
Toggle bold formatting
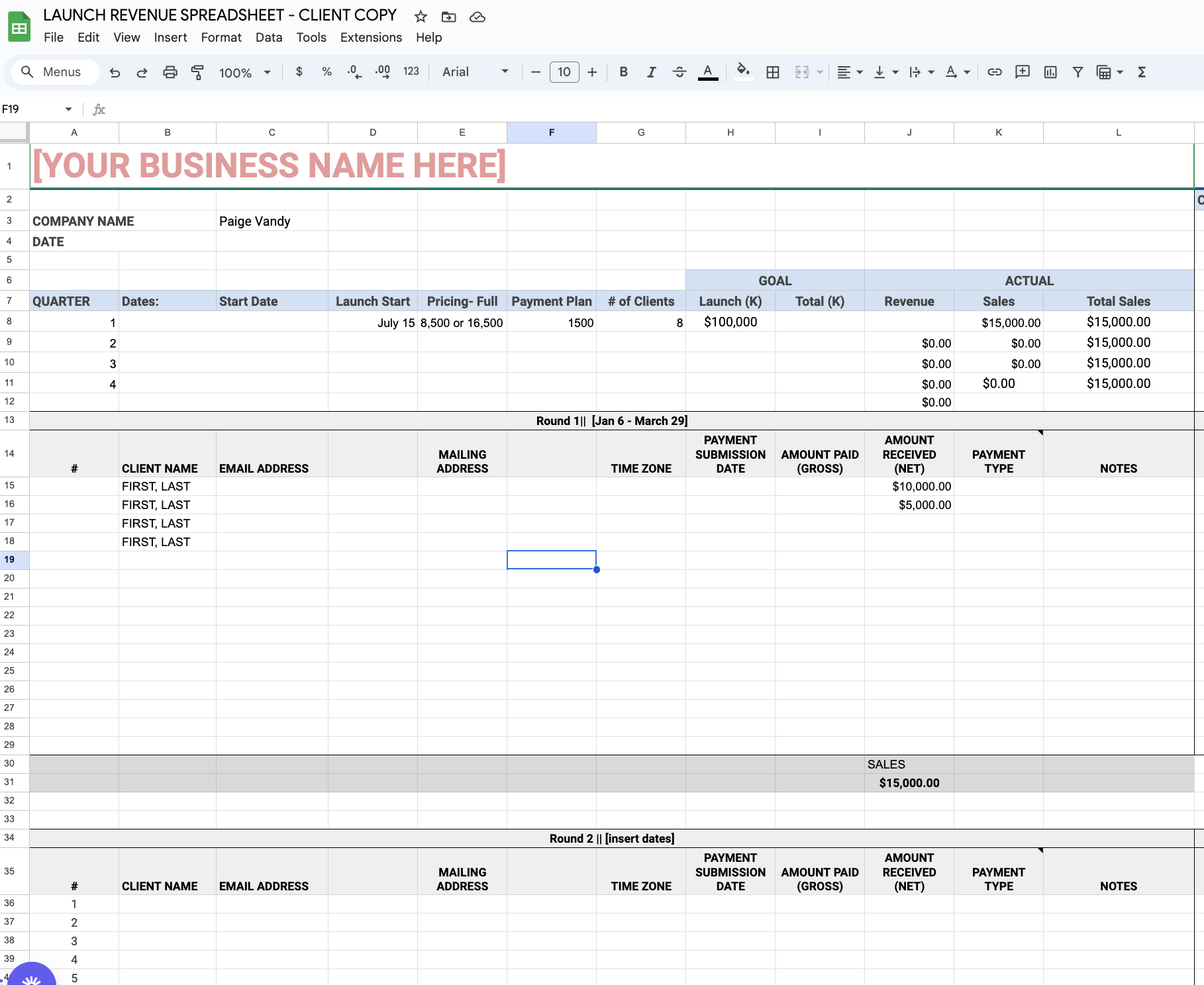coord(623,72)
